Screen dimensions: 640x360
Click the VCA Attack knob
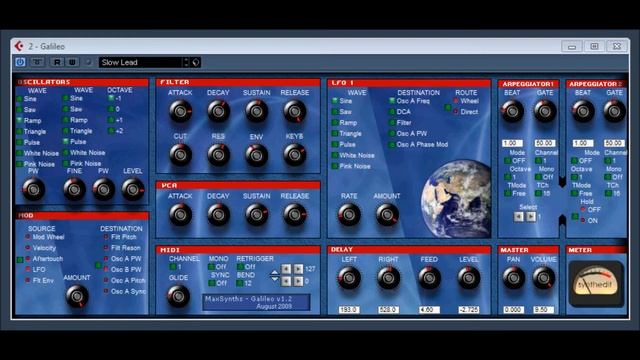point(180,214)
